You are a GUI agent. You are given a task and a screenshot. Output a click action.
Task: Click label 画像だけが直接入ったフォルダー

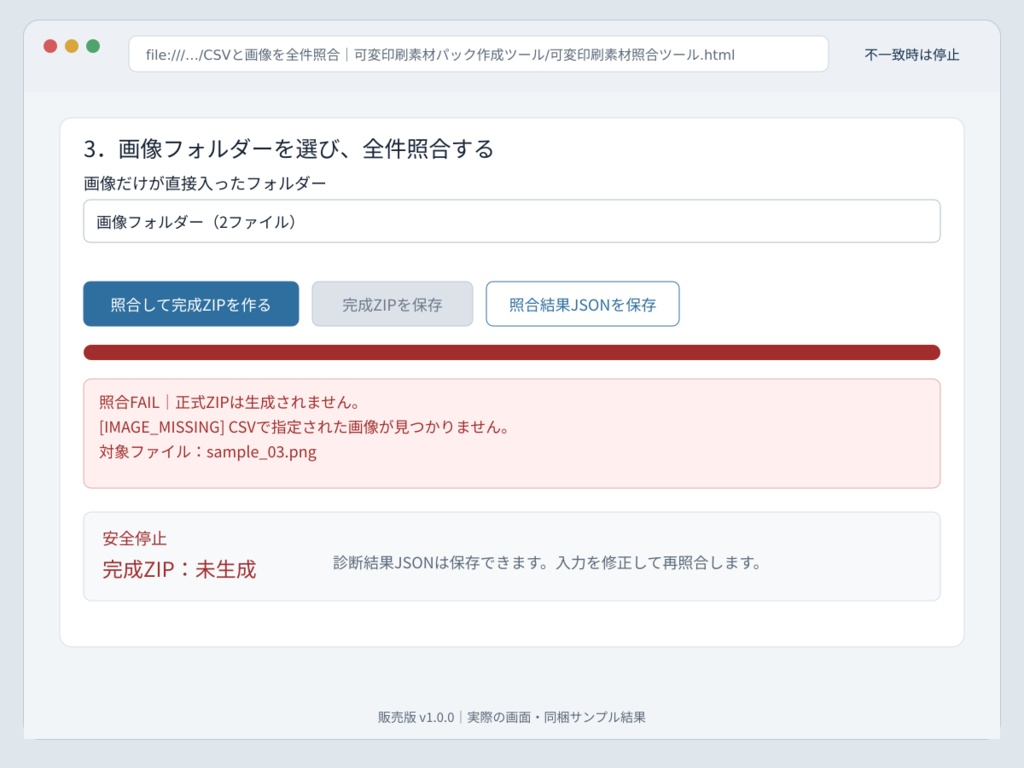pos(204,184)
